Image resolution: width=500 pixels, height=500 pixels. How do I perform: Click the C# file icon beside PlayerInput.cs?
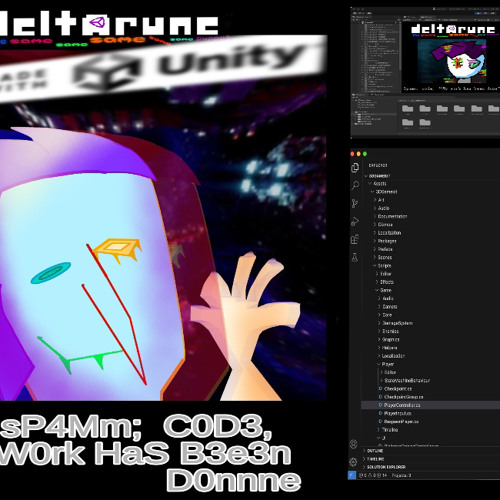coord(380,413)
